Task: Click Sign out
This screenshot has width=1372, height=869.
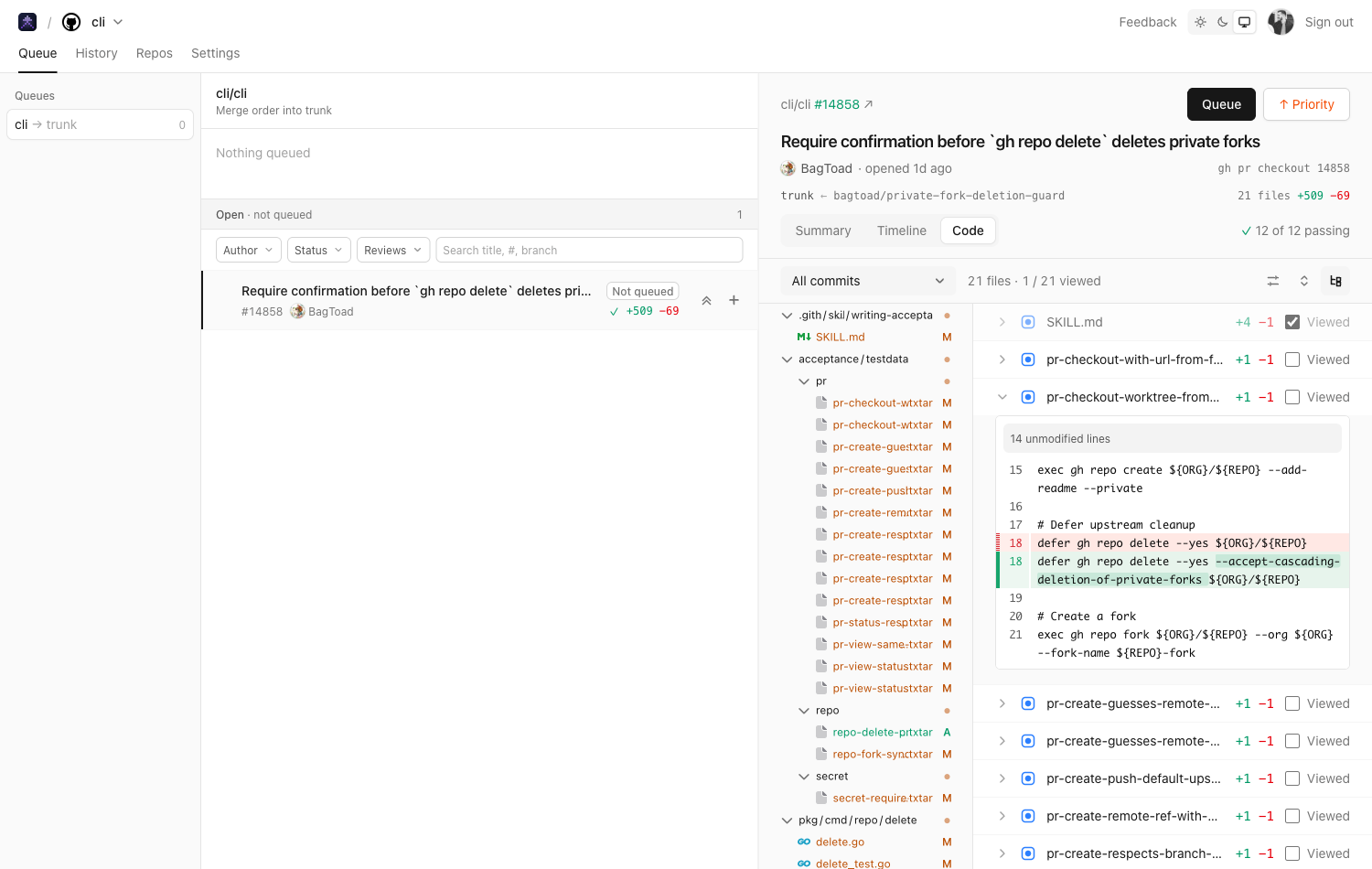Action: tap(1329, 22)
